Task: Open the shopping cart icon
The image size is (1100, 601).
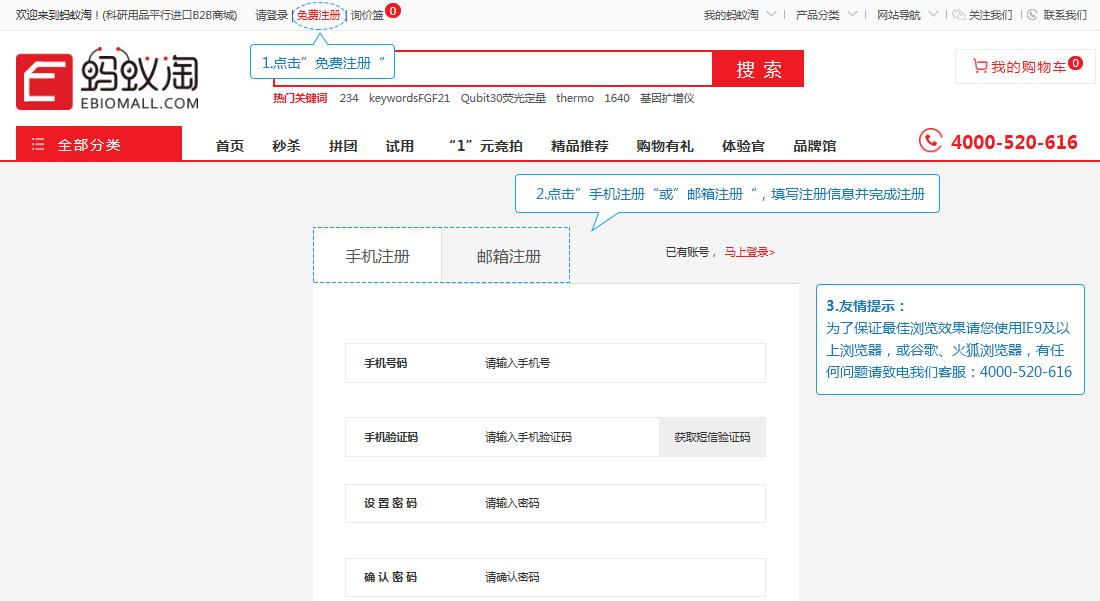Action: (x=979, y=66)
